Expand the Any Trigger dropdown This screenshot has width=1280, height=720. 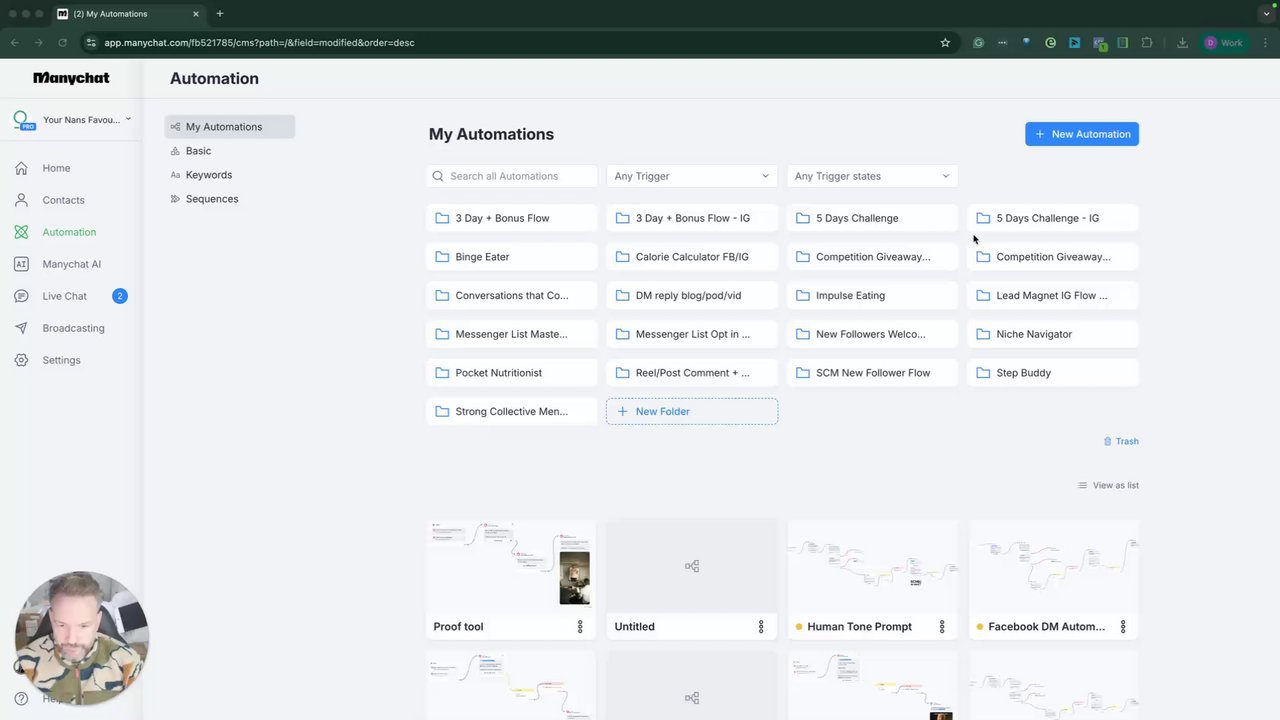(x=692, y=176)
